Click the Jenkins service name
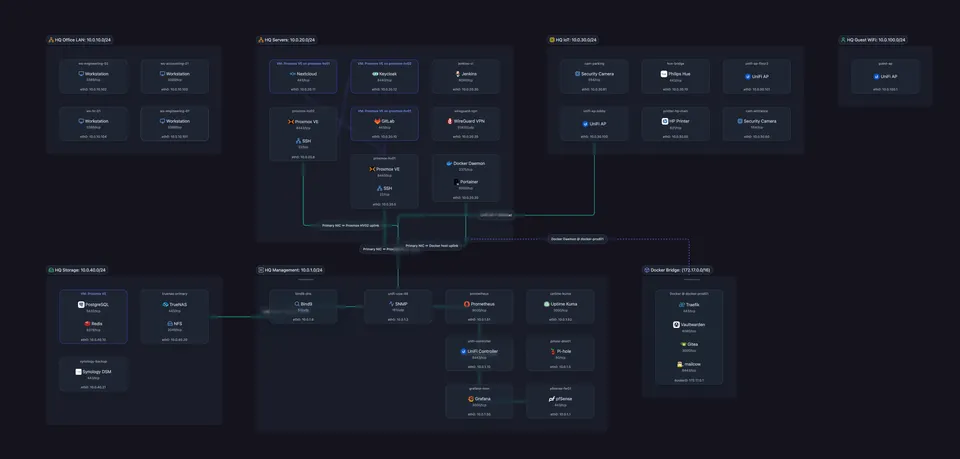Screen dimensions: 960x459 (x=470, y=73)
